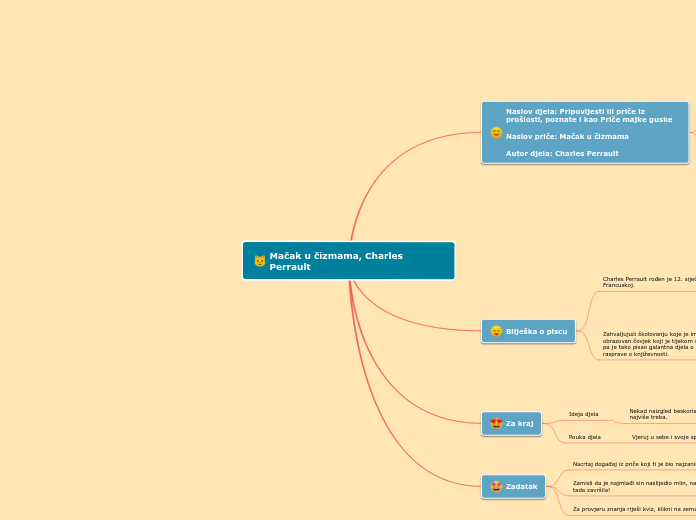Screen dimensions: 696x520
Task: Click the text starting Nekad naizgled beskoris
Action: (x=662, y=414)
